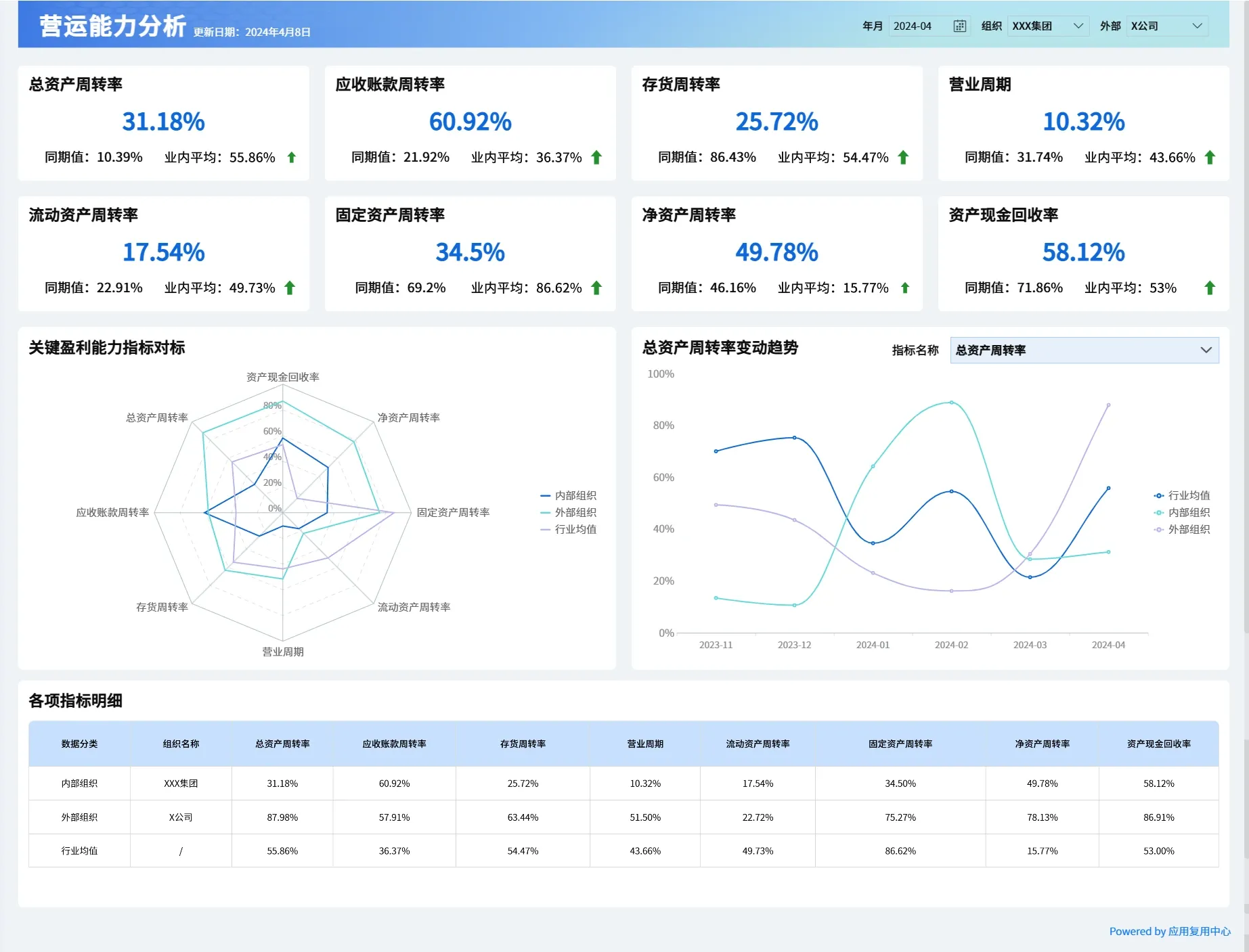Click the 数据分类 column header
The height and width of the screenshot is (952, 1249).
tap(79, 744)
